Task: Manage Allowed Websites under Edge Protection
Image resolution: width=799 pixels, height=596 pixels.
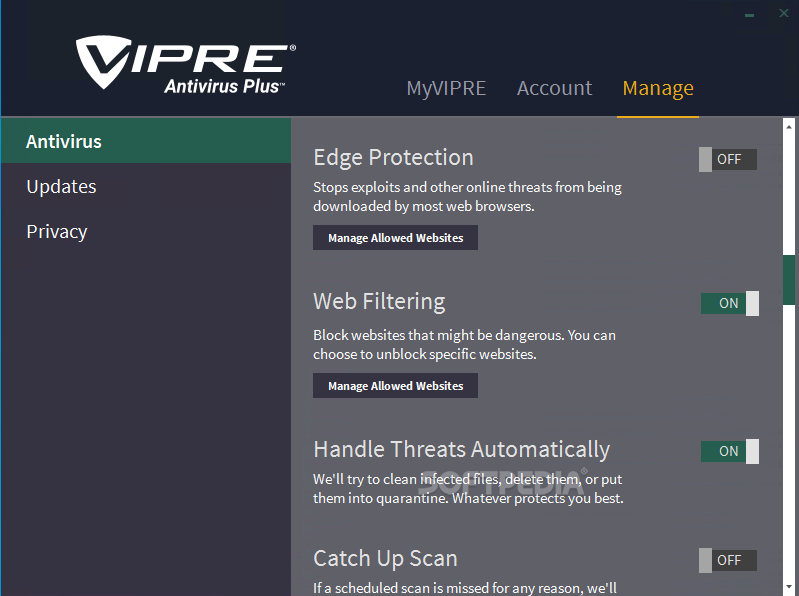Action: click(x=395, y=238)
